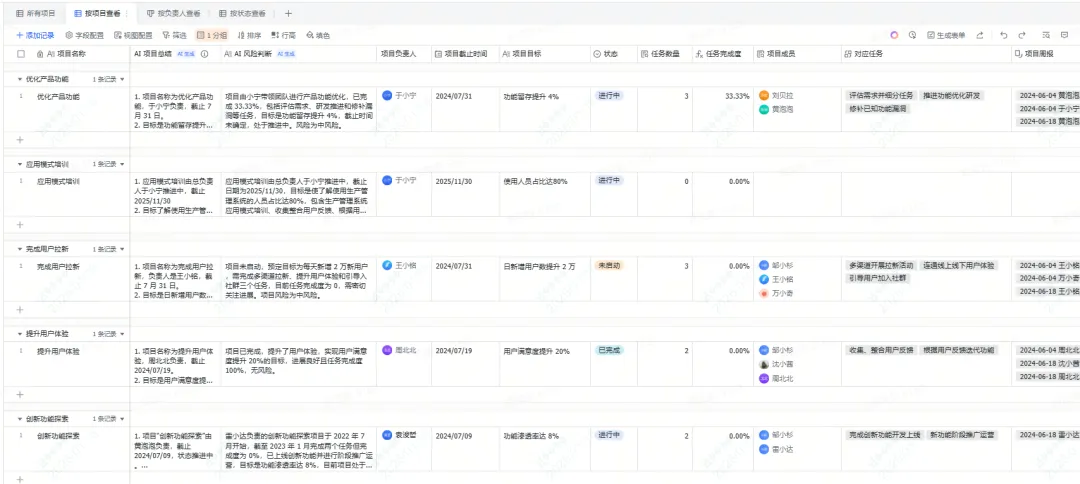The height and width of the screenshot is (484, 1080).
Task: Collapse the 完成用户拉新 group
Action: (x=20, y=249)
